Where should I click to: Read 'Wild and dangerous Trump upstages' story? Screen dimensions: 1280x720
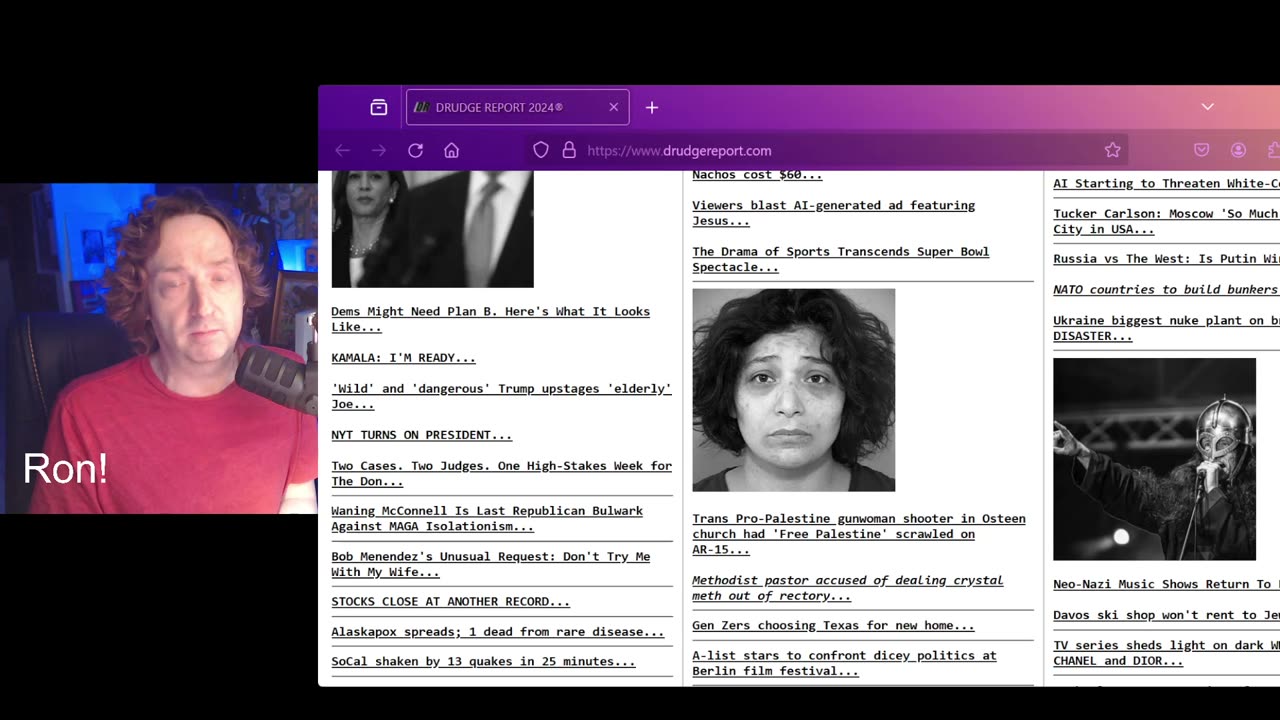502,396
